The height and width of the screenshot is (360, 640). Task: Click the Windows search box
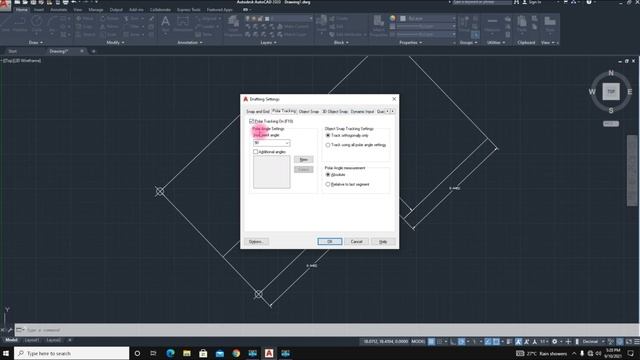pos(71,353)
